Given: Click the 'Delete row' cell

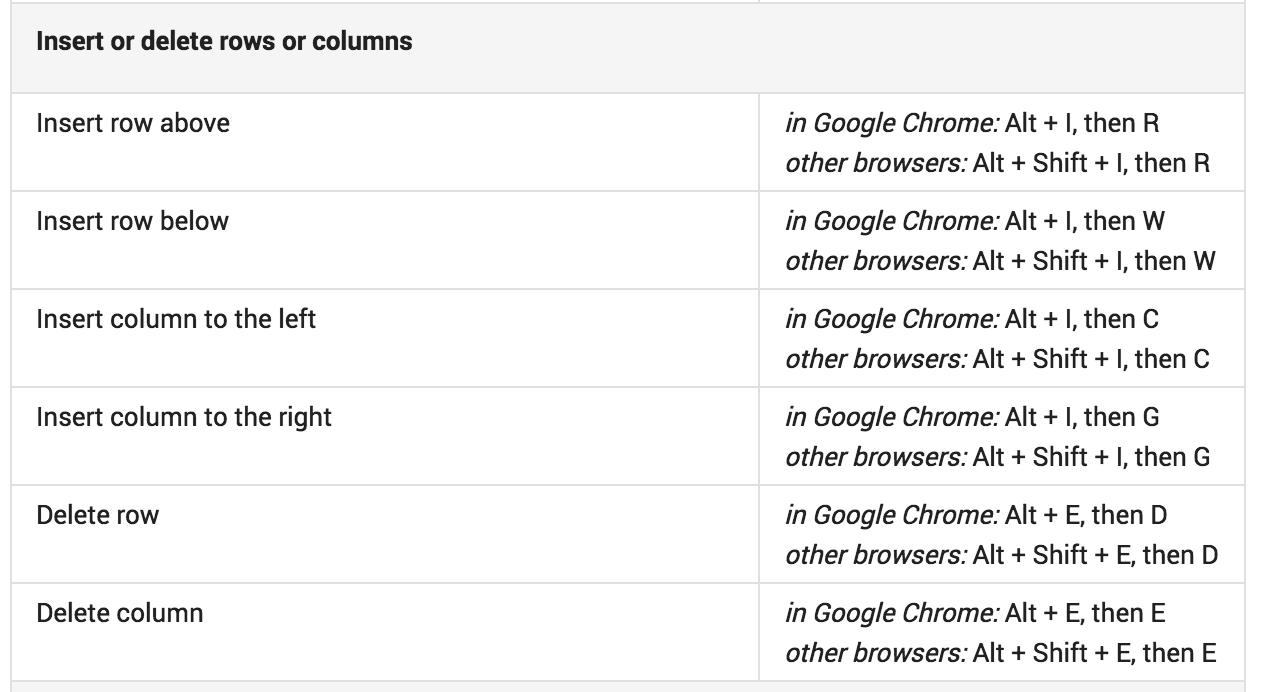Looking at the screenshot, I should click(x=98, y=515).
